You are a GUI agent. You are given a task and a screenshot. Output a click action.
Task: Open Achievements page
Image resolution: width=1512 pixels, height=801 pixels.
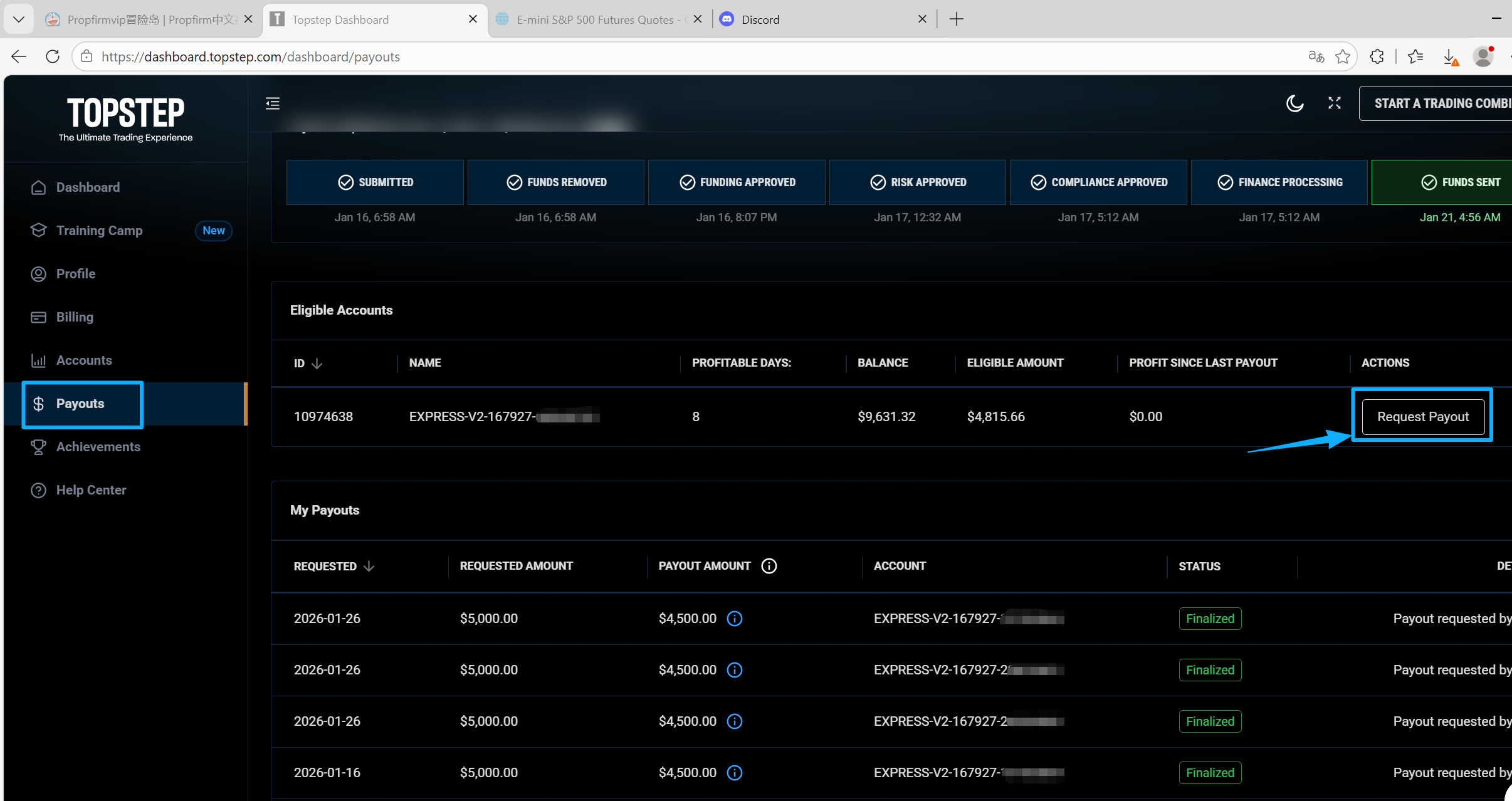(125, 447)
